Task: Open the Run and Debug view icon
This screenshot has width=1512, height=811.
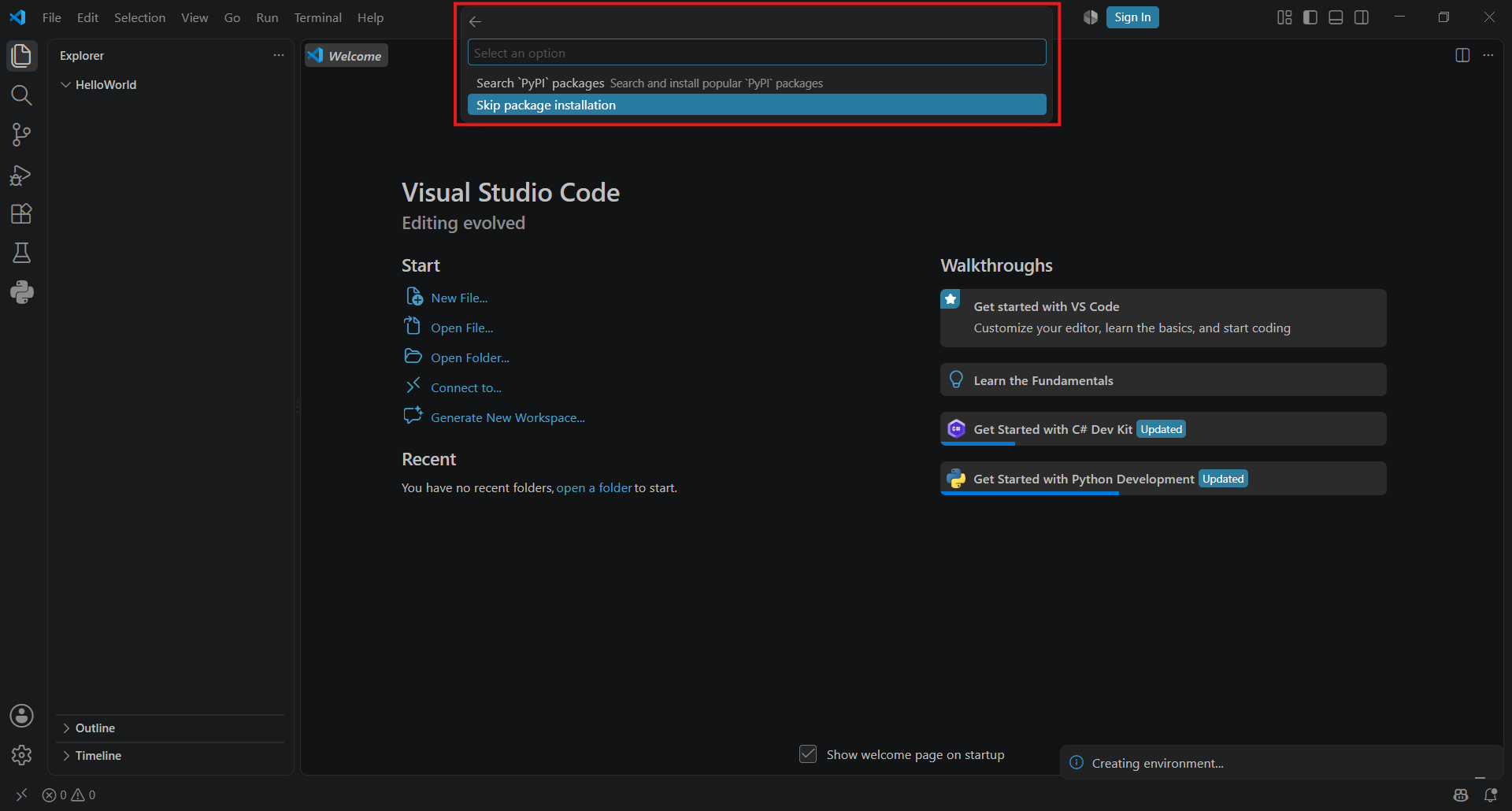Action: [x=21, y=175]
